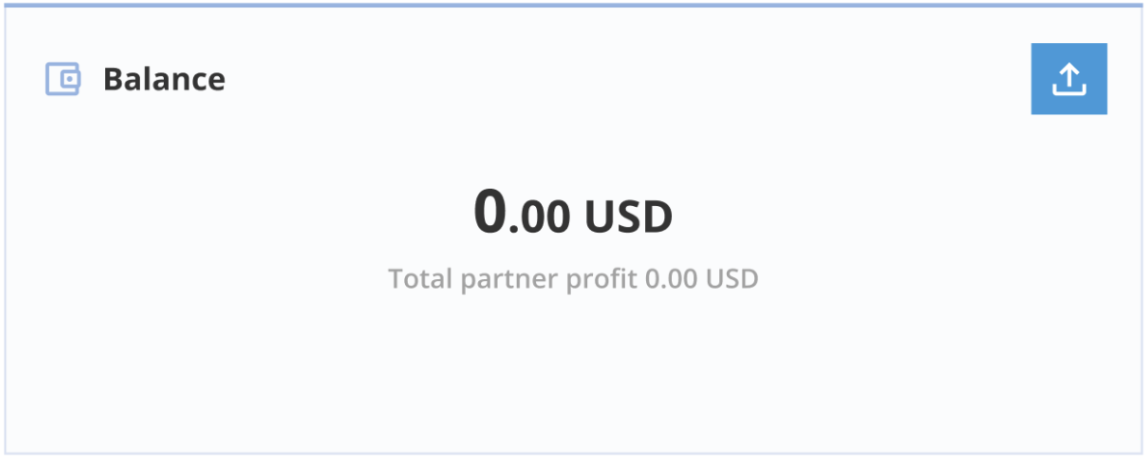Viewport: 1148px width, 458px height.
Task: Click empty area below partner profit text
Action: 573,369
